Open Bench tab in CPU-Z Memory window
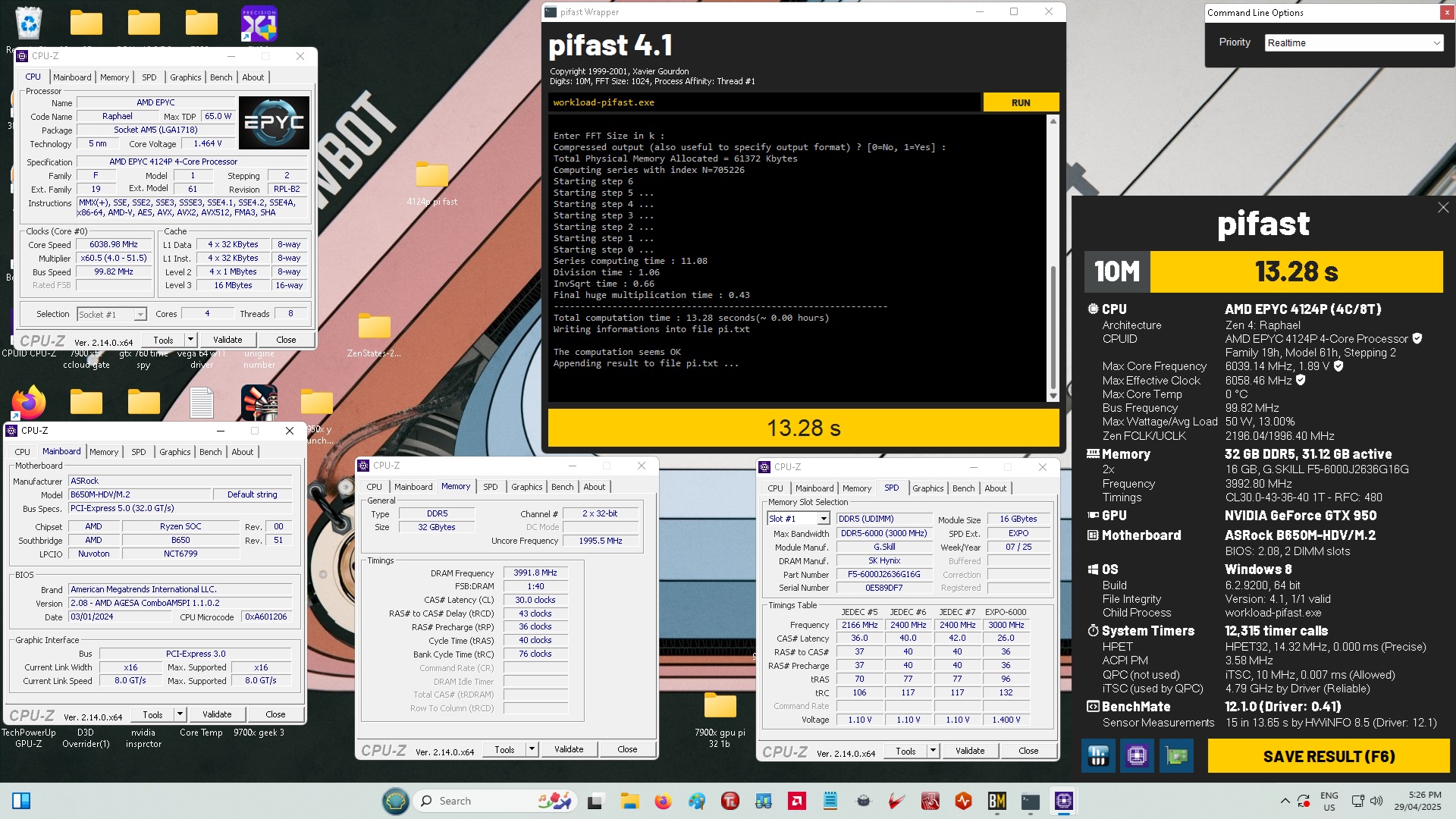Image resolution: width=1456 pixels, height=819 pixels. tap(562, 487)
